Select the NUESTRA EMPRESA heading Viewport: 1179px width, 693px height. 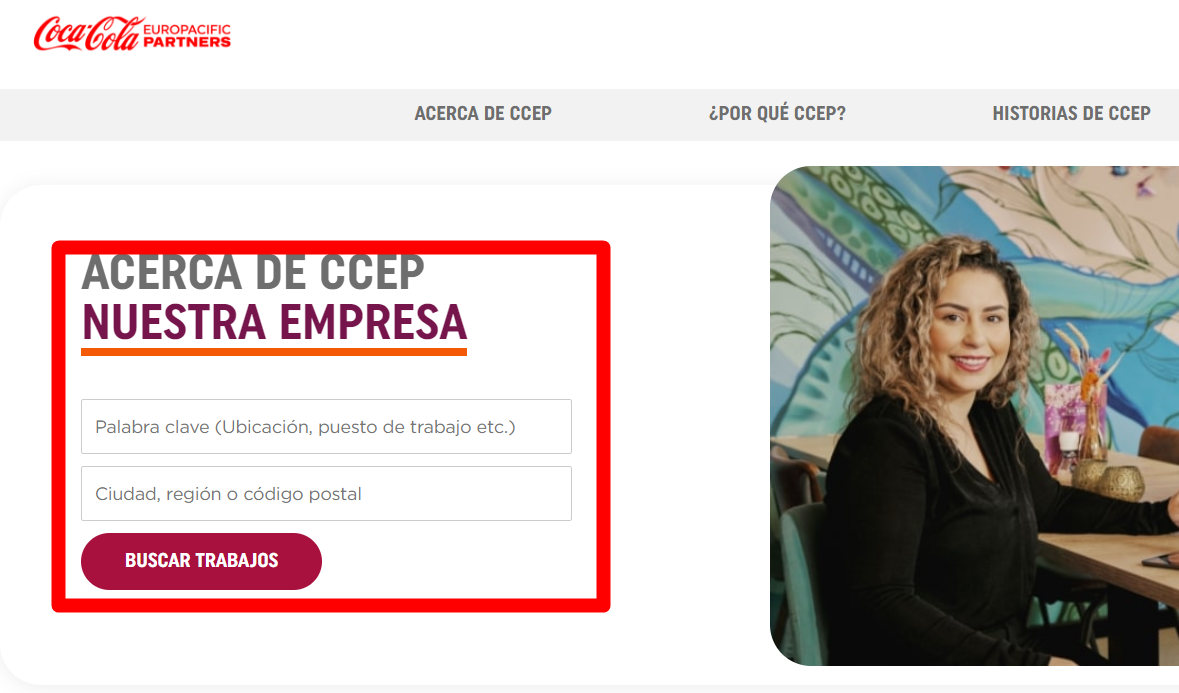click(x=274, y=322)
